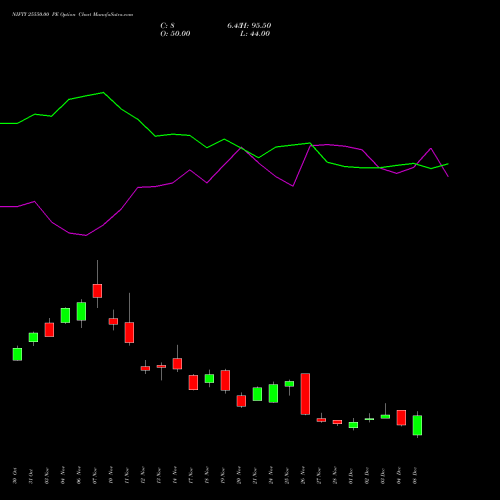Click the NIFTY PE Option chart title
The height and width of the screenshot is (500, 500).
tap(72, 15)
